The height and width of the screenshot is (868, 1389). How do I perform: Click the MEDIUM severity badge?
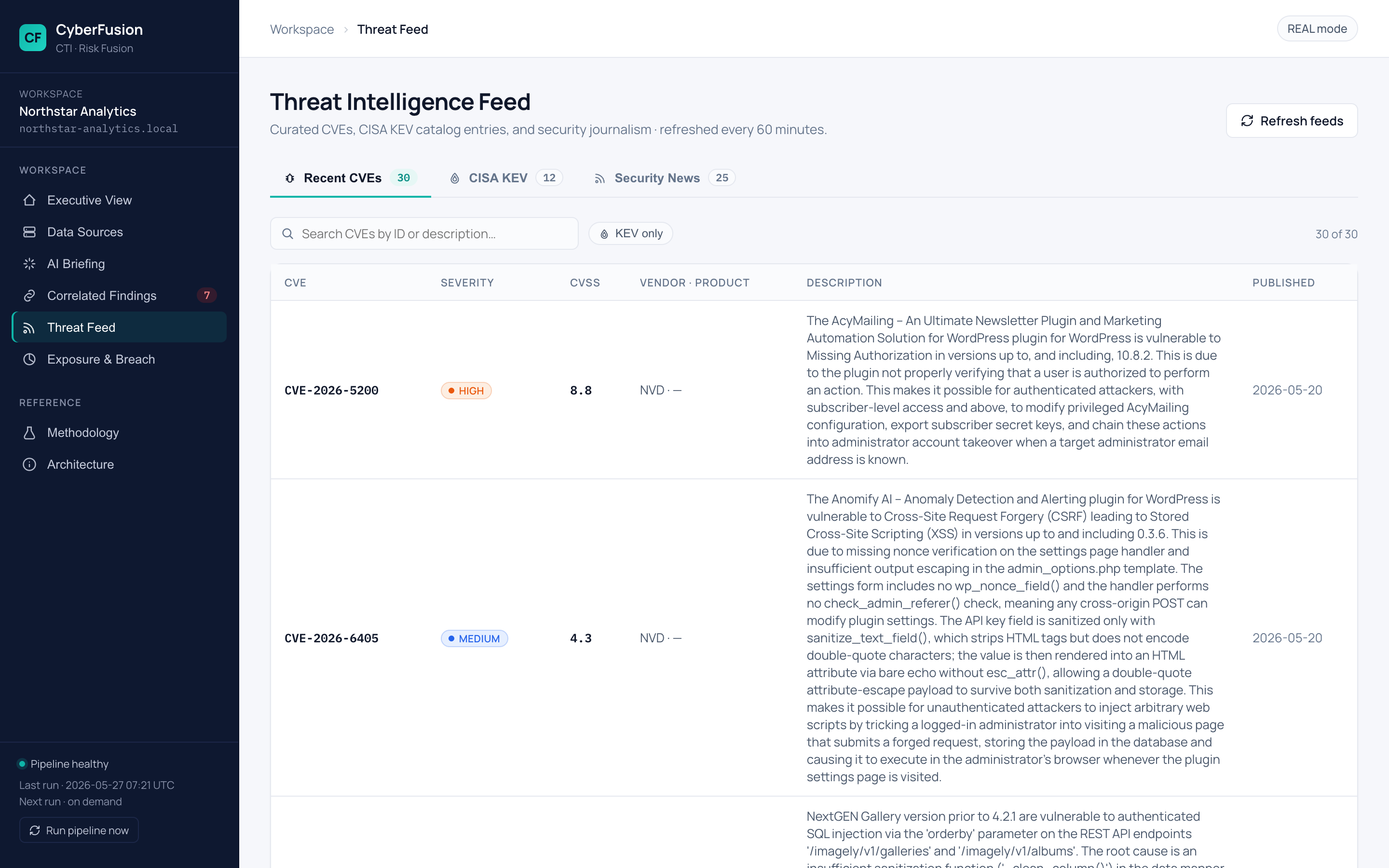[x=474, y=638]
